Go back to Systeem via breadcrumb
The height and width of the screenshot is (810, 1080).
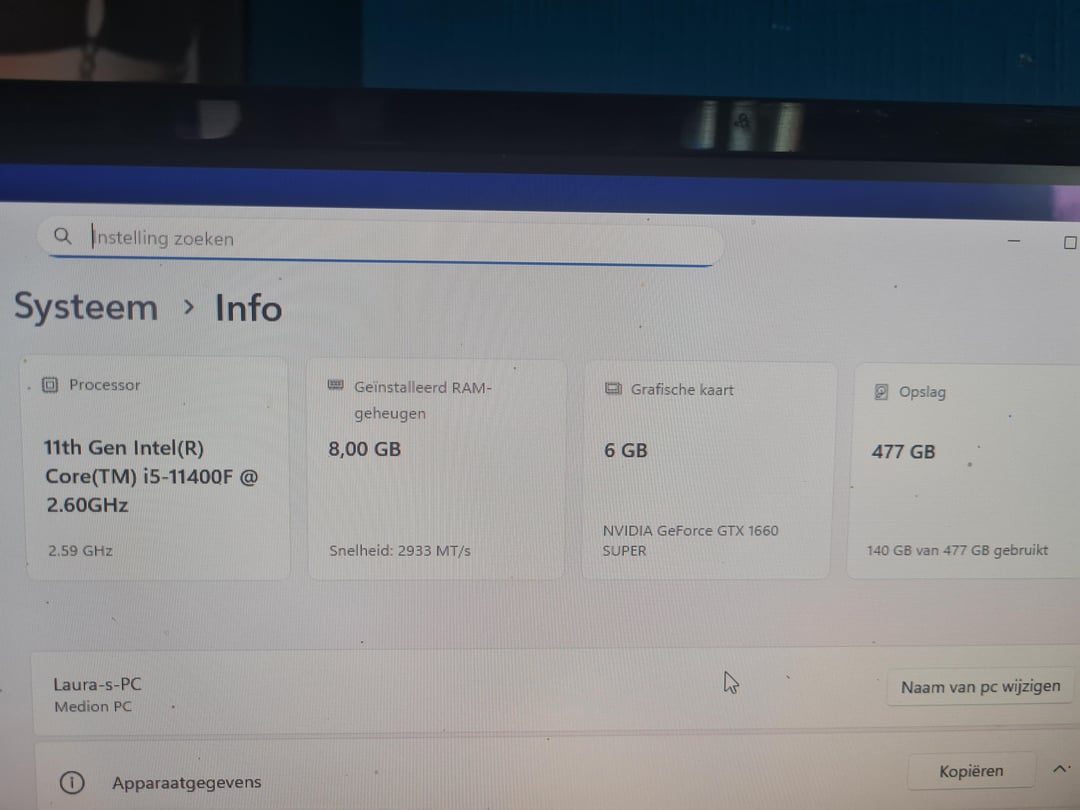point(86,307)
